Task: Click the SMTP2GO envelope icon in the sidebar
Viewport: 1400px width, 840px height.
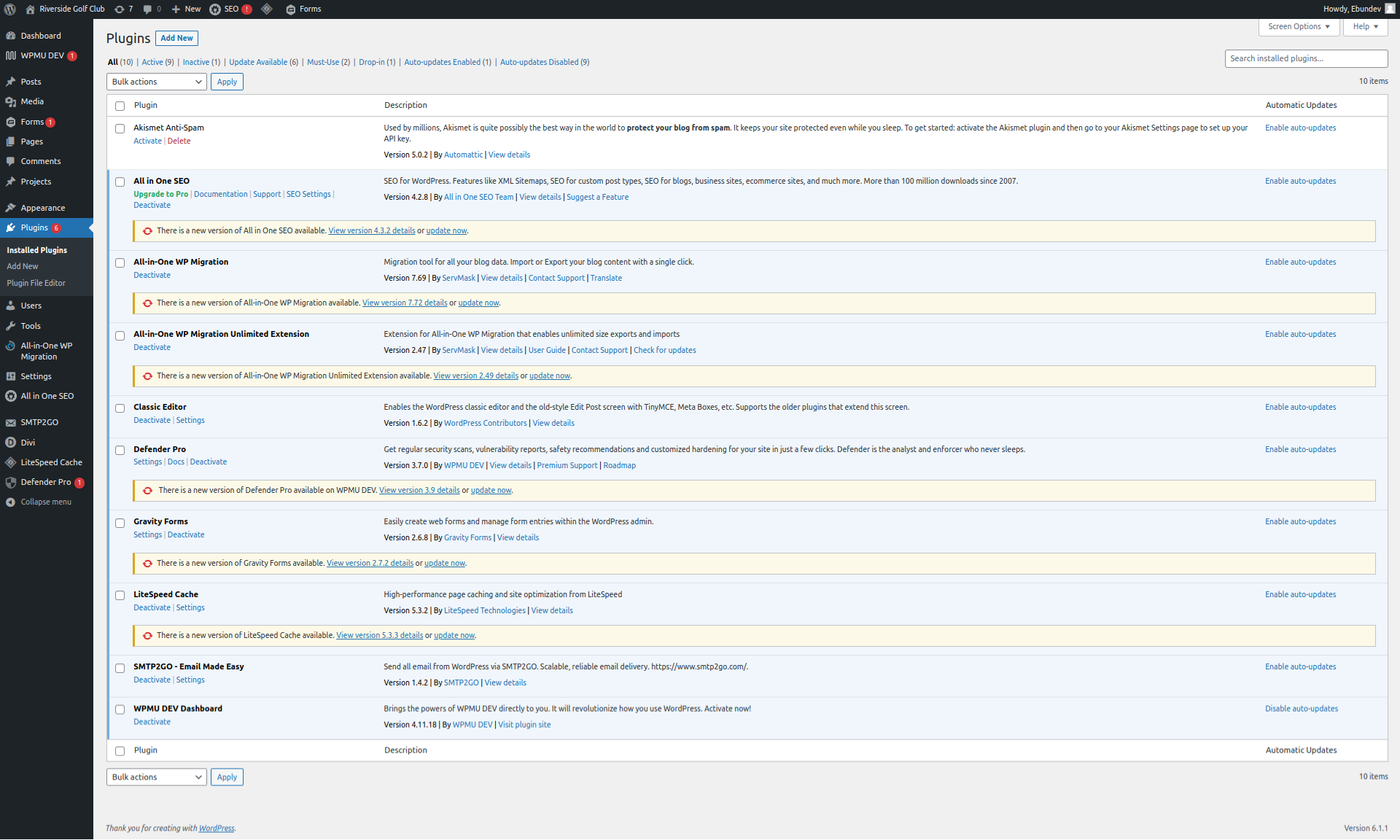Action: (x=10, y=422)
